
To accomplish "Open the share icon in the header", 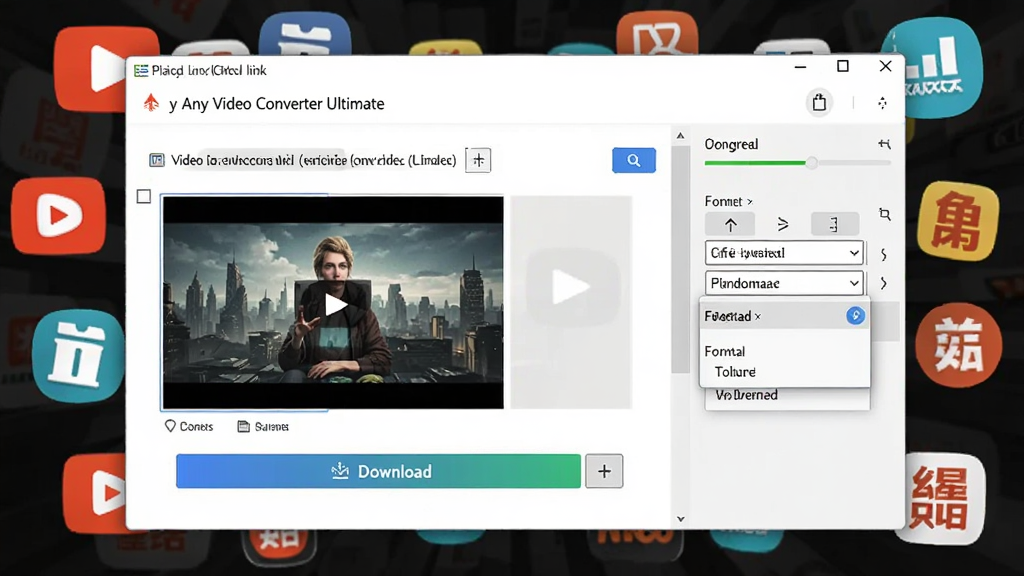I will (819, 103).
